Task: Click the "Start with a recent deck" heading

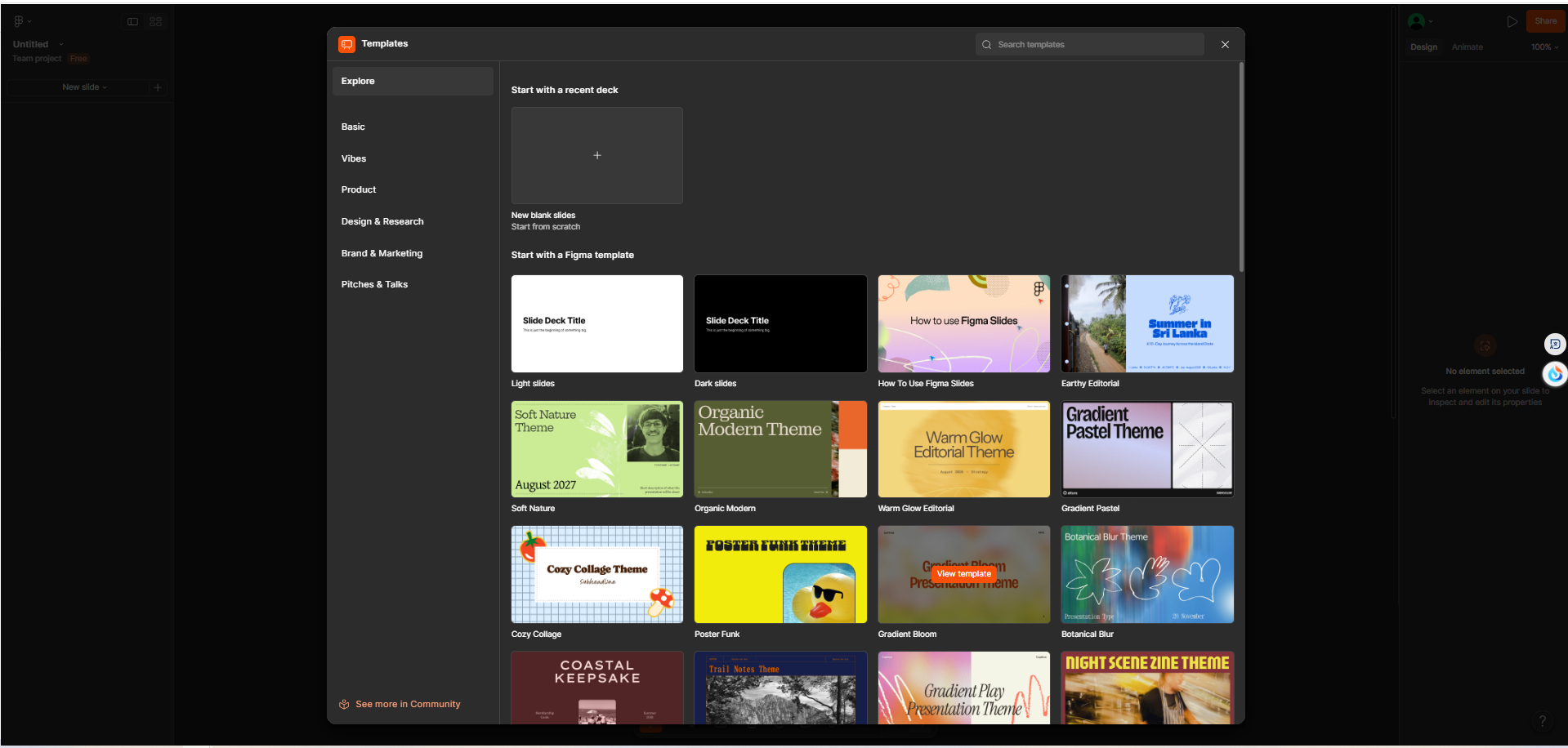Action: pos(565,91)
